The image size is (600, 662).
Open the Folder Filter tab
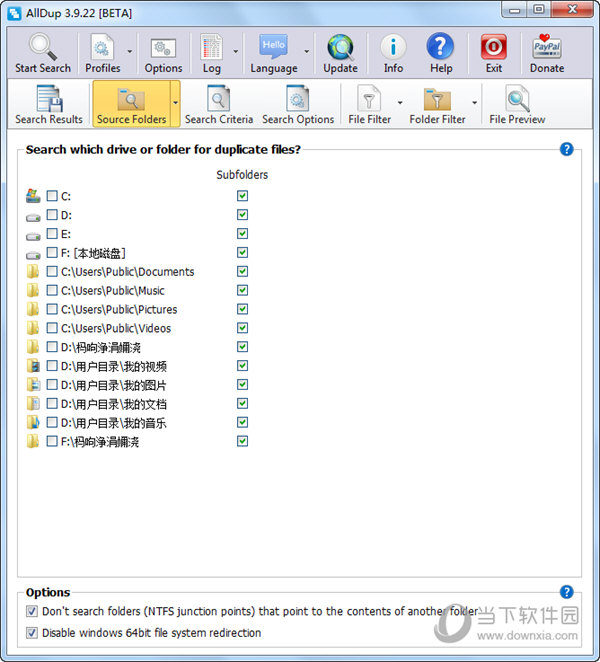coord(437,104)
